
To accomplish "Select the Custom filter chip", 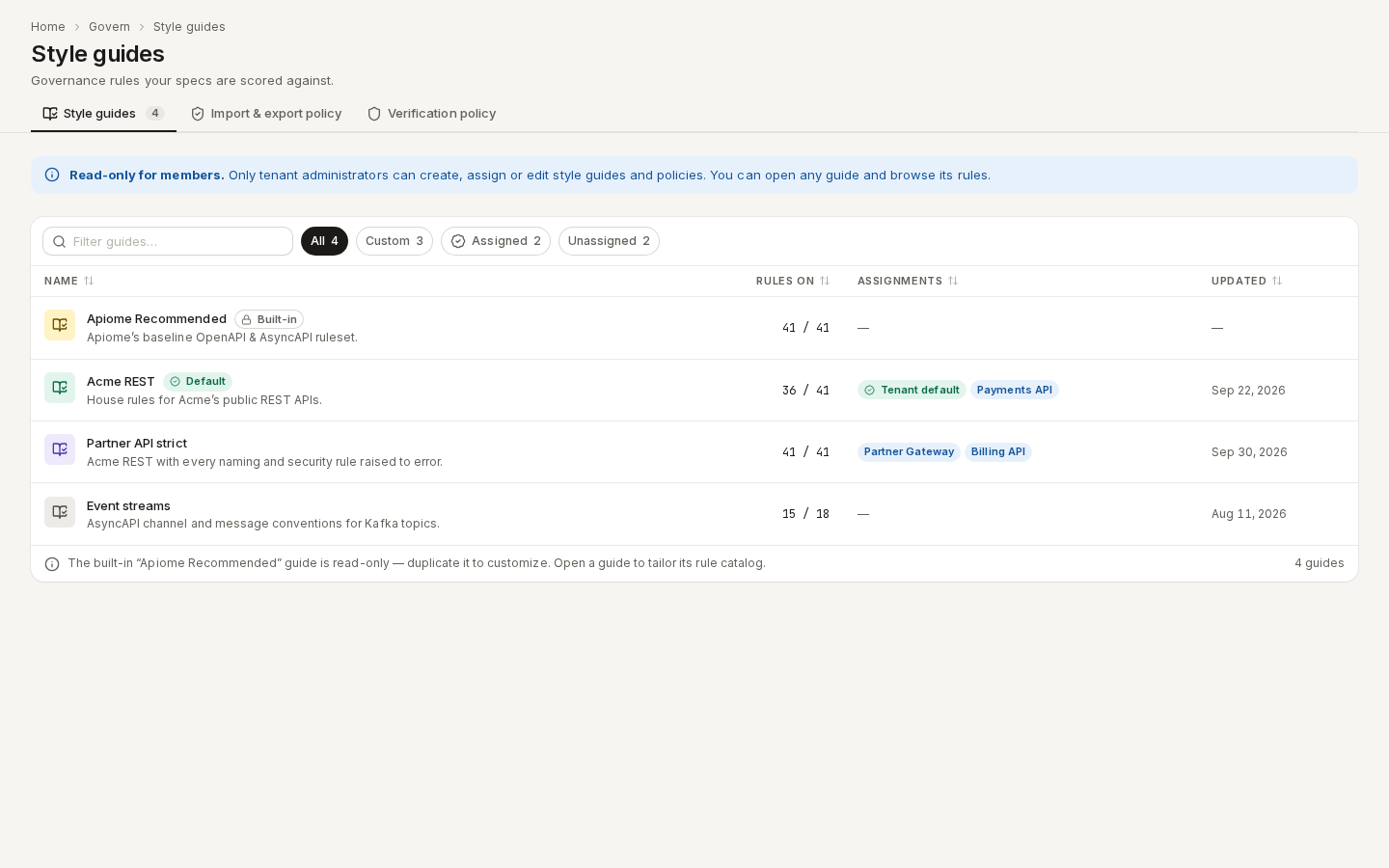I will 395,241.
